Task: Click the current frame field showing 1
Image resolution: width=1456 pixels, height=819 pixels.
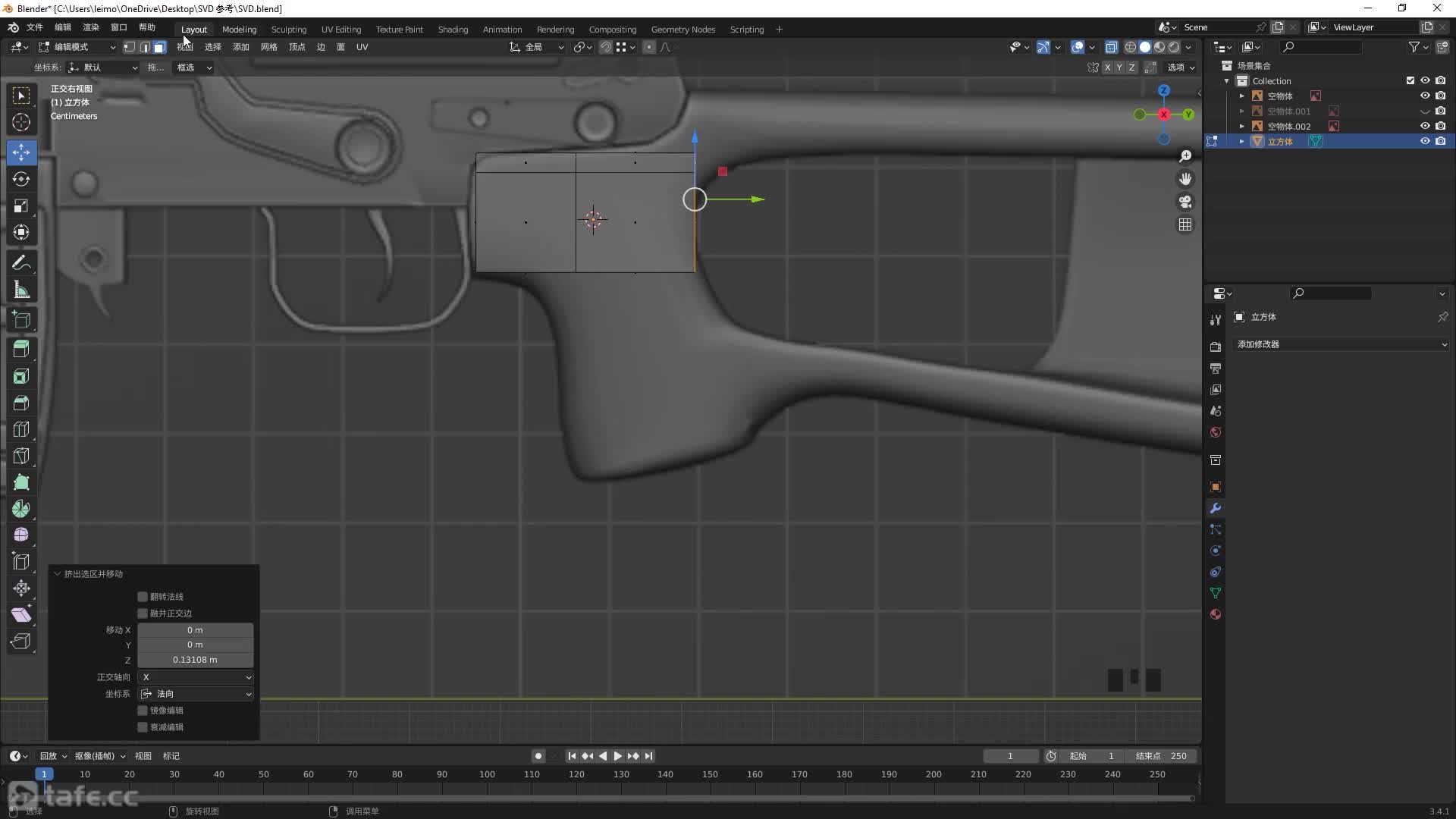Action: 1010,756
